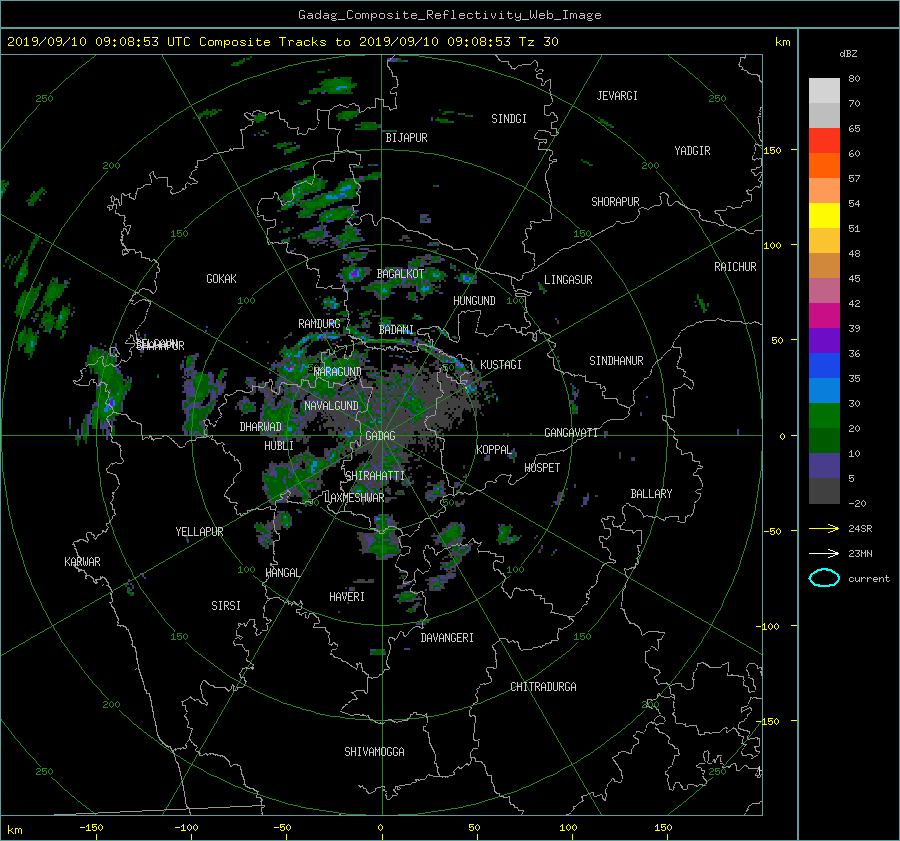
Task: Click the HUBLI city label
Action: click(279, 445)
